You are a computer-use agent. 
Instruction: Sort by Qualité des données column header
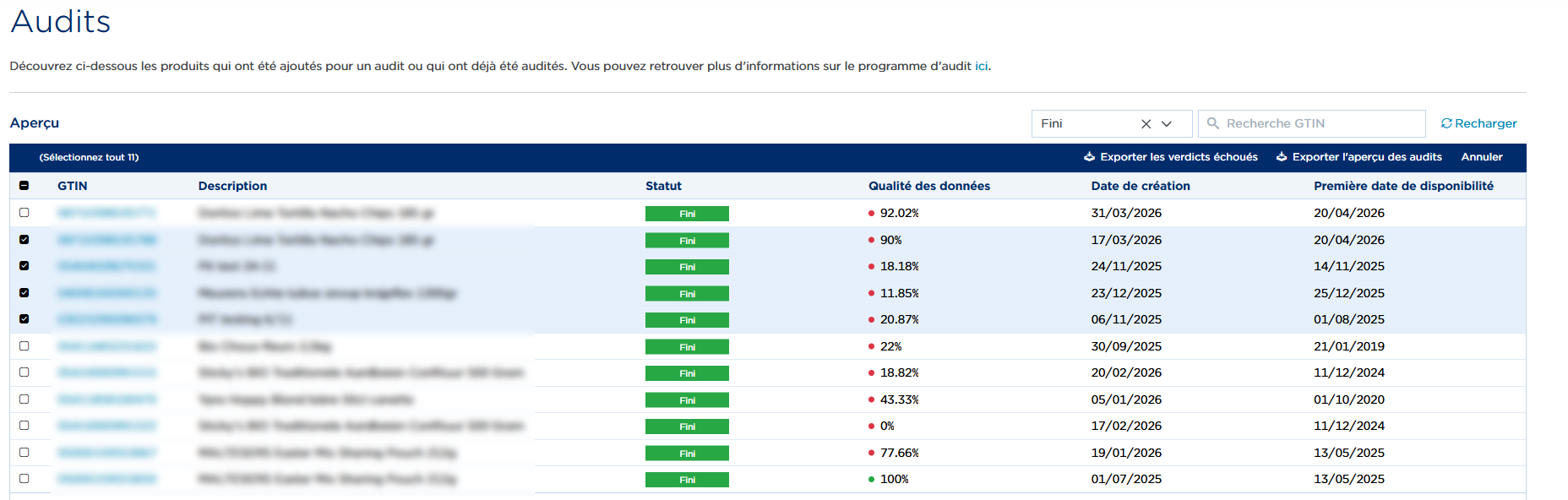(x=929, y=186)
